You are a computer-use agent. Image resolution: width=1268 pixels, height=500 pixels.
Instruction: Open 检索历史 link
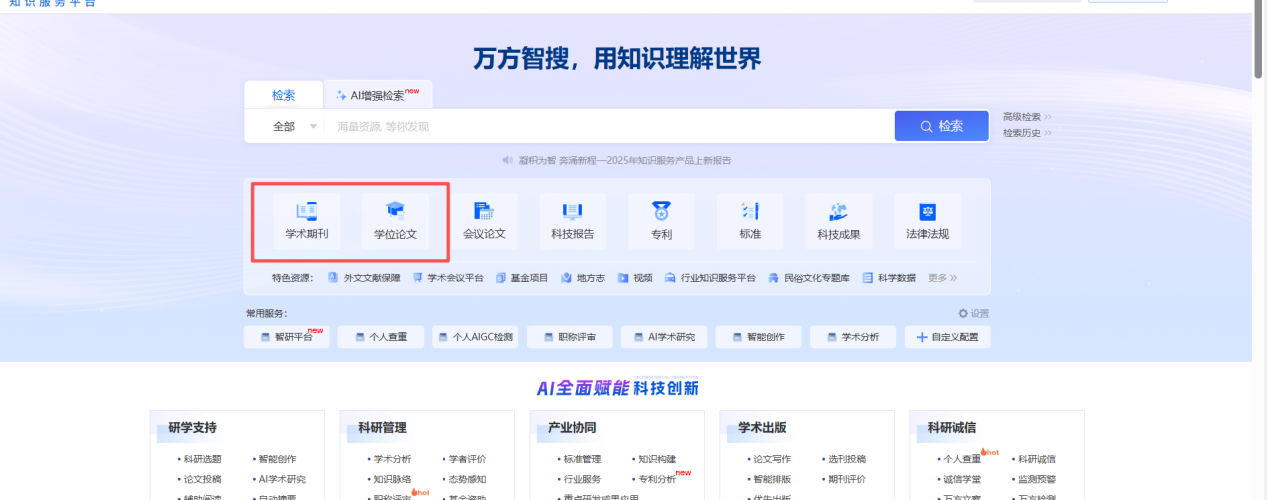pyautogui.click(x=1027, y=133)
